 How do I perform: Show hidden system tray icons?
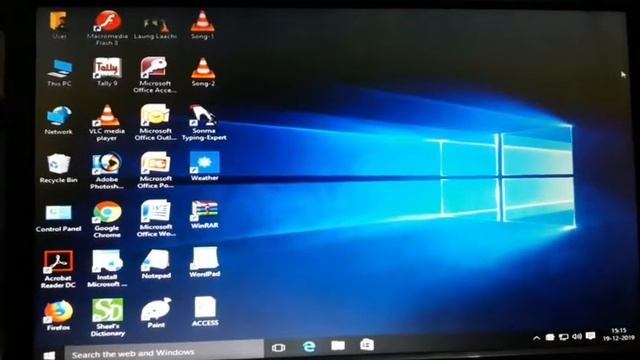click(x=537, y=338)
